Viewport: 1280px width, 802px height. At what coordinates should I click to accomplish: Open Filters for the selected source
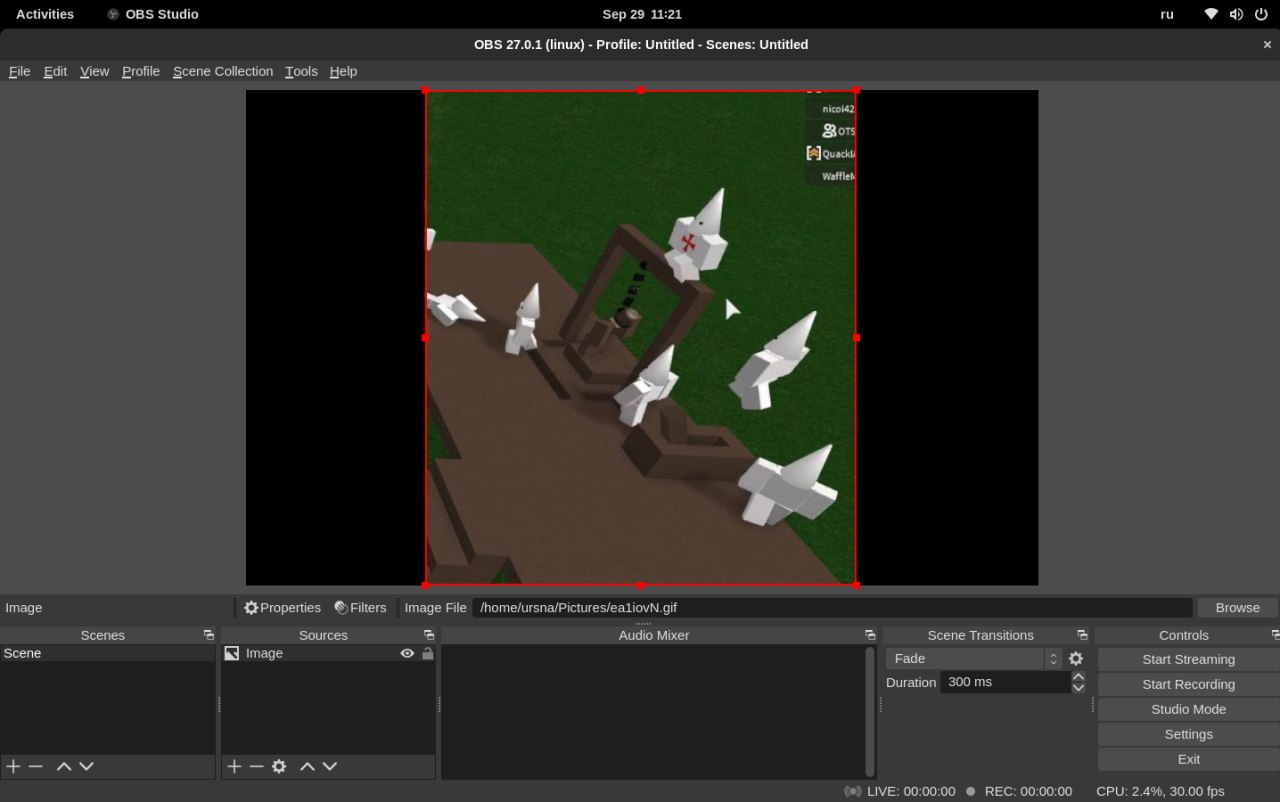coord(360,607)
